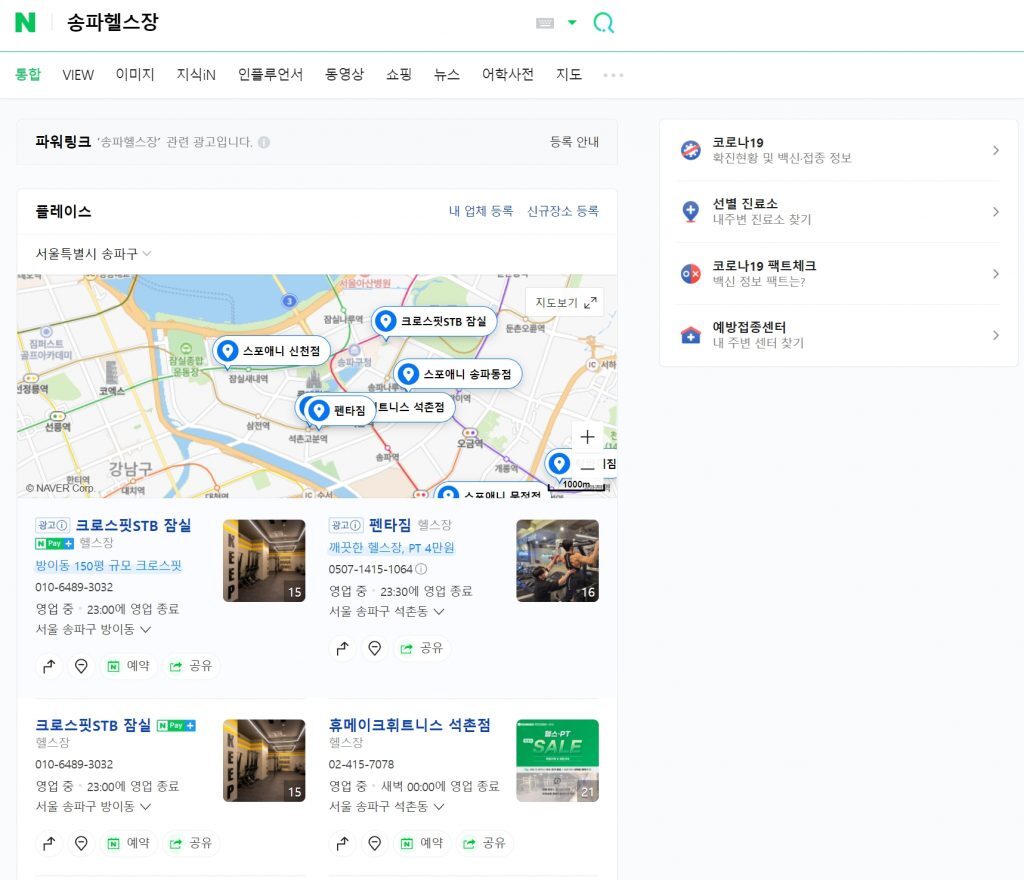
Task: Click the 예방접종센터 house icon
Action: tap(690, 335)
